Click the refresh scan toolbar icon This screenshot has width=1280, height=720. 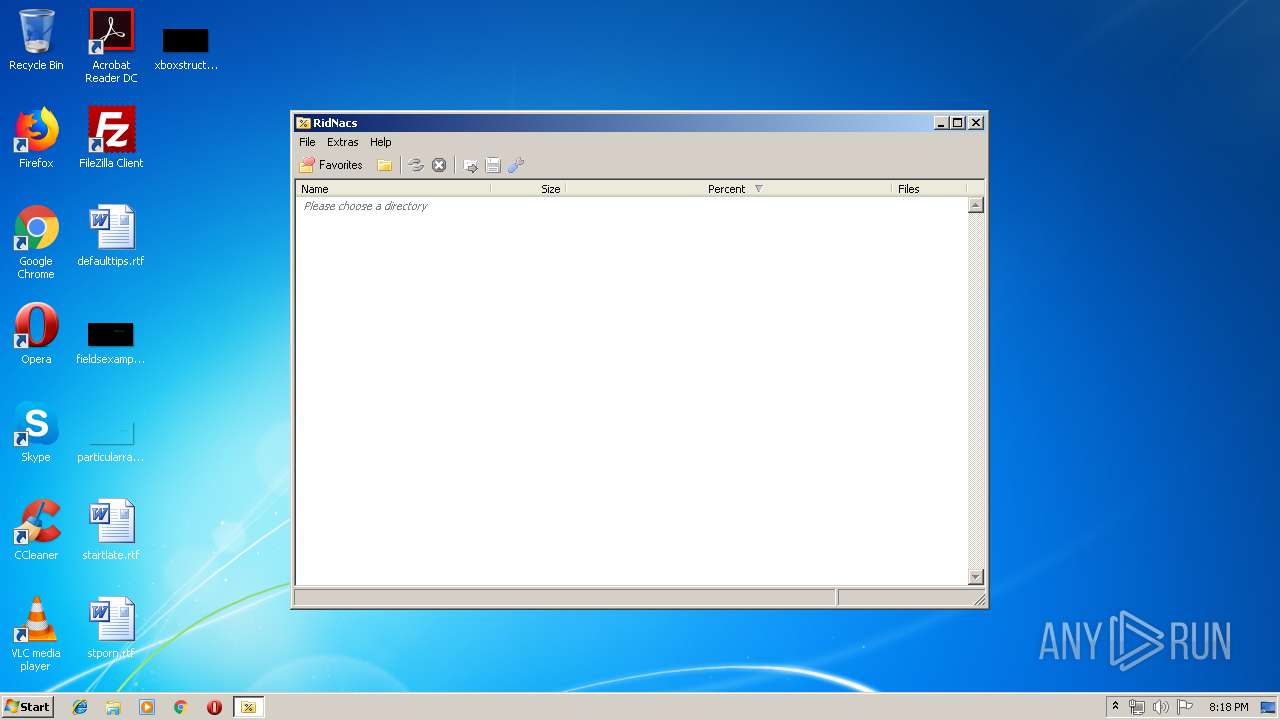(x=416, y=165)
